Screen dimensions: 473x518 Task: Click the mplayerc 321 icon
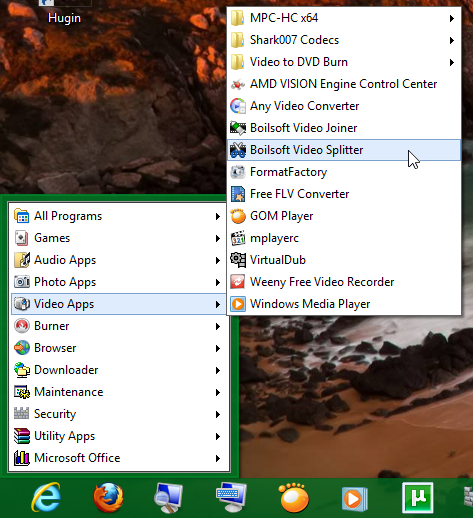238,238
